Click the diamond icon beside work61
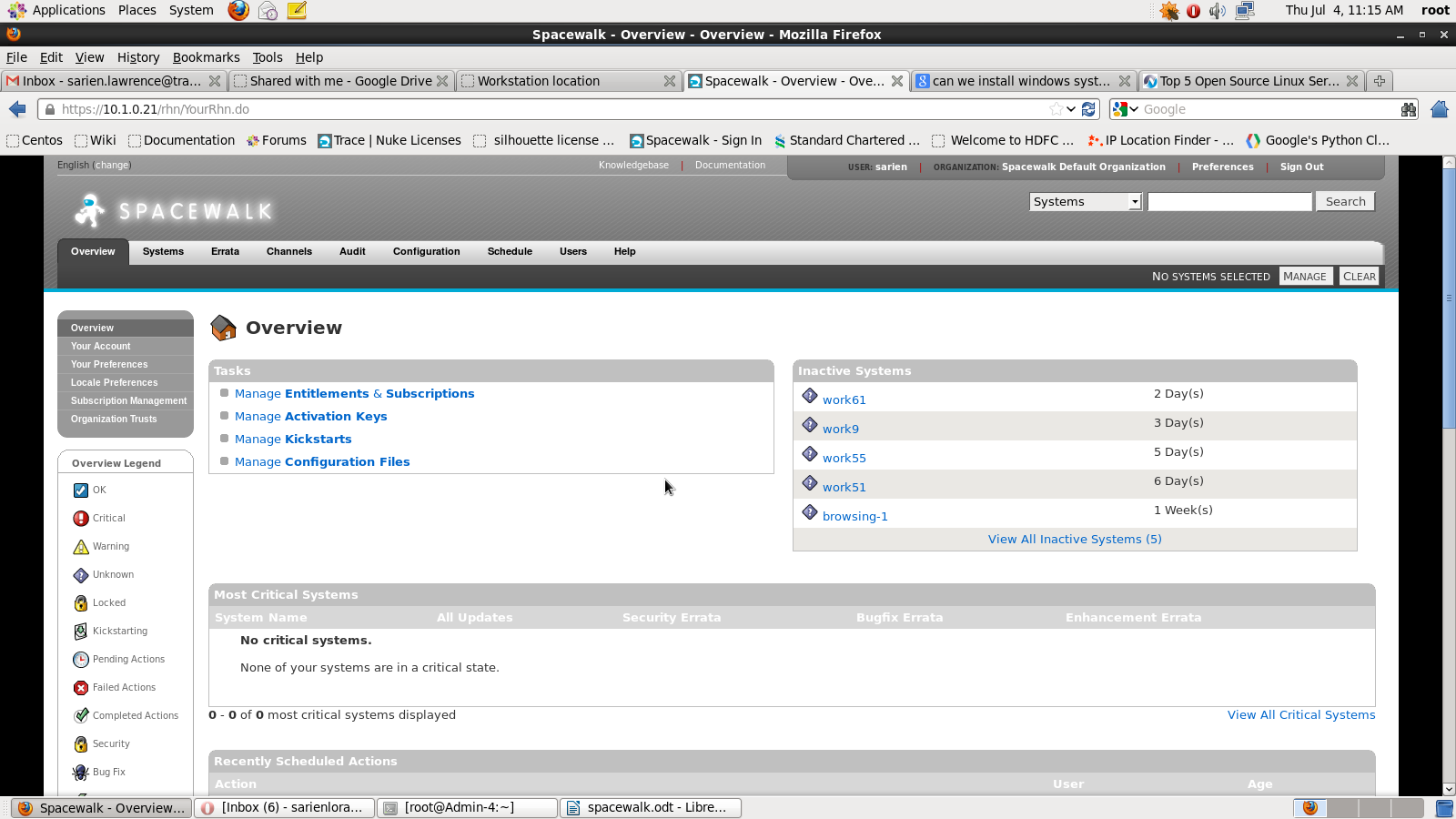This screenshot has height=819, width=1456. click(x=809, y=396)
